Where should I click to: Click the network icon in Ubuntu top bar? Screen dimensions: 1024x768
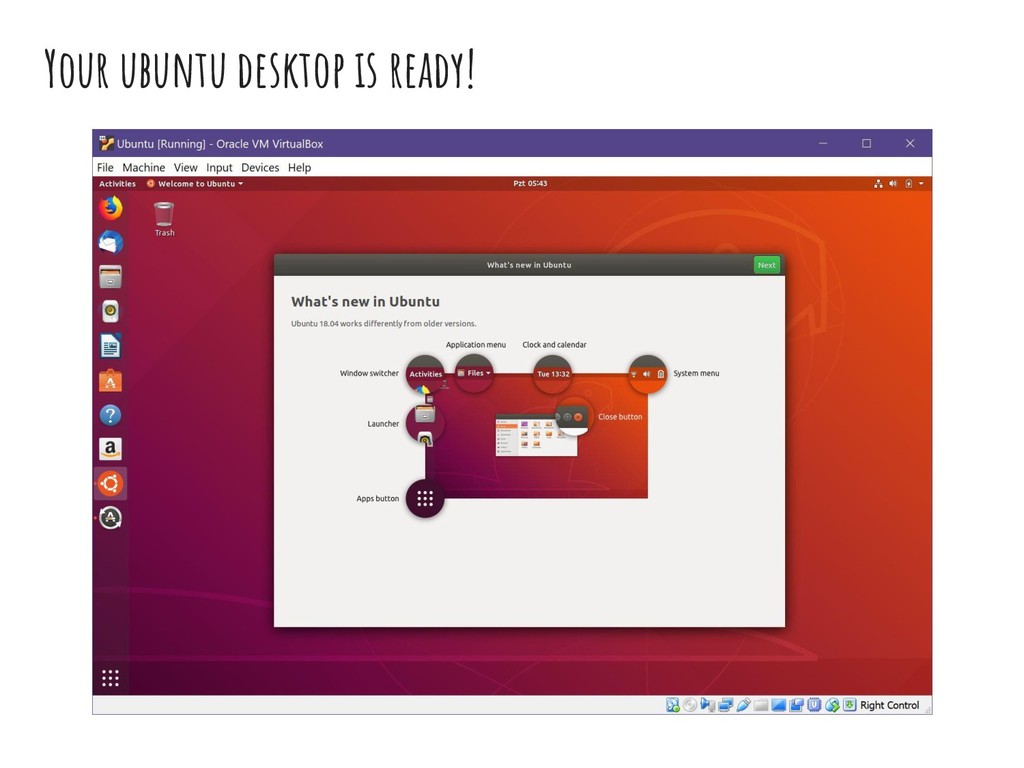click(x=878, y=184)
